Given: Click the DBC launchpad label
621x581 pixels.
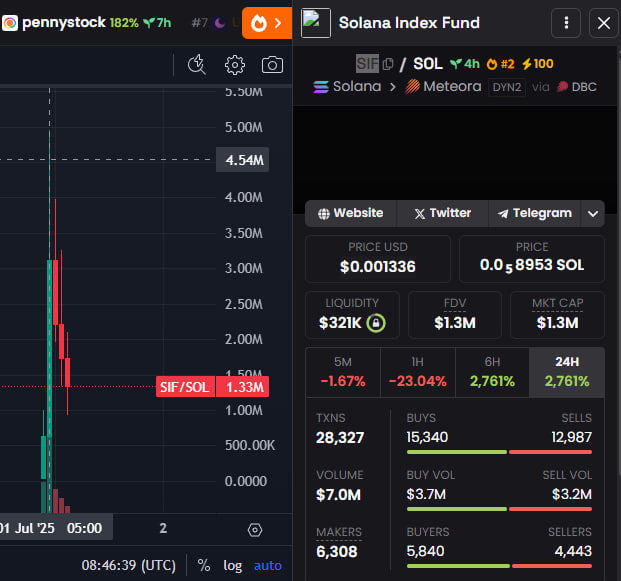Looking at the screenshot, I should coord(577,87).
